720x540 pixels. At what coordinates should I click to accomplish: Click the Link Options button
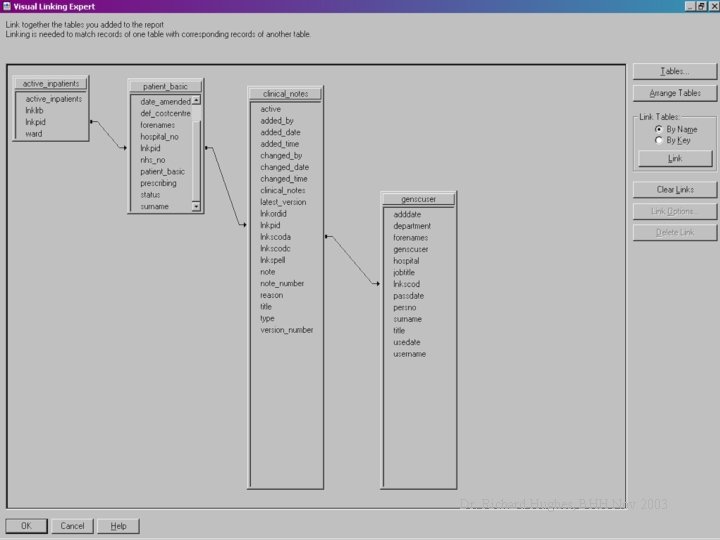click(675, 211)
